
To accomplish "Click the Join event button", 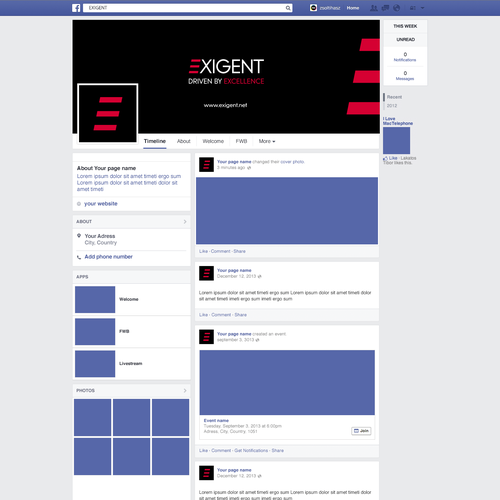I will click(x=361, y=431).
